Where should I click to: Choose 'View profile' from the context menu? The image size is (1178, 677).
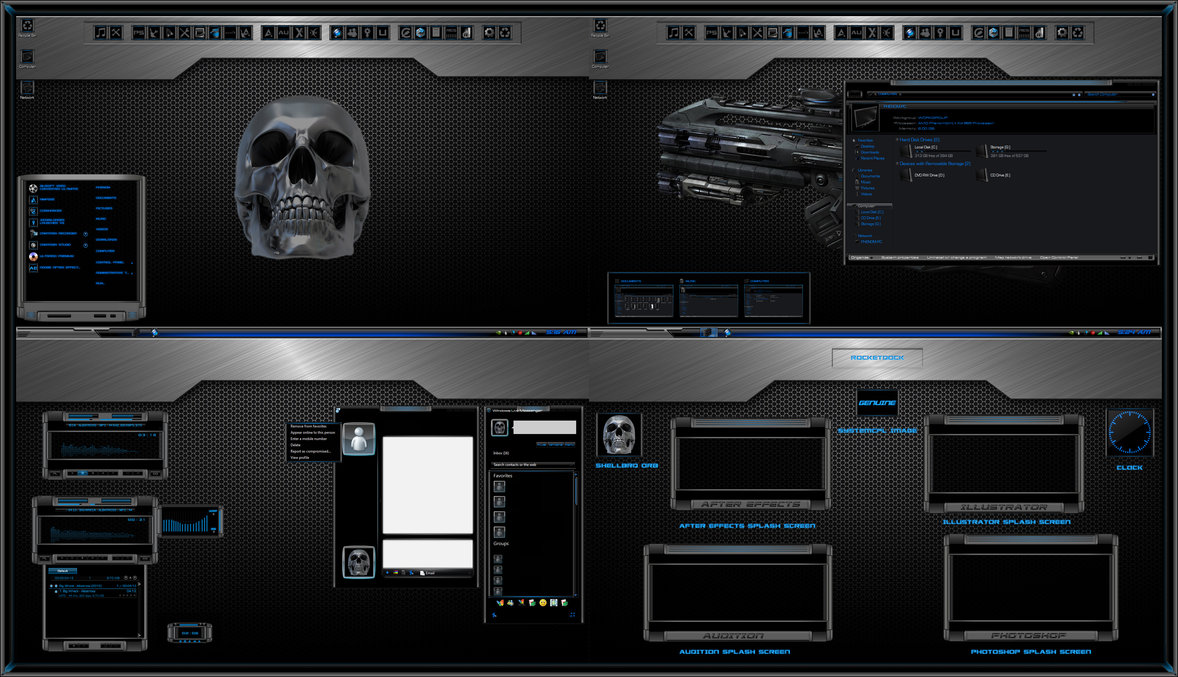[300, 457]
